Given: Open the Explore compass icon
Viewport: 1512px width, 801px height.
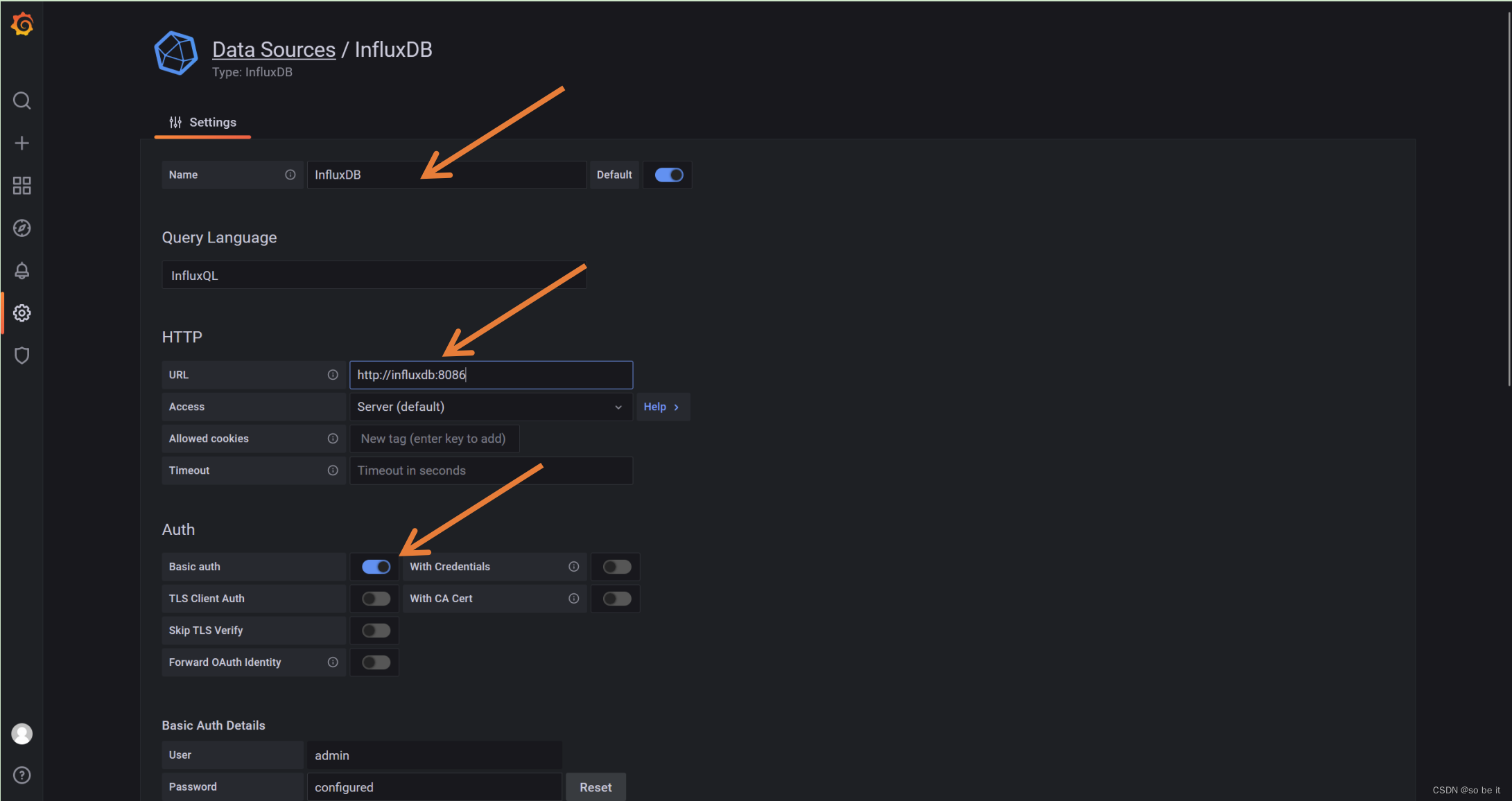Looking at the screenshot, I should [22, 228].
